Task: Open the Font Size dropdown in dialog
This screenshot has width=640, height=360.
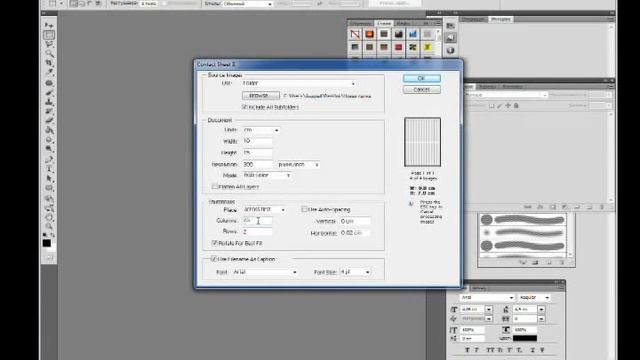Action: point(355,272)
